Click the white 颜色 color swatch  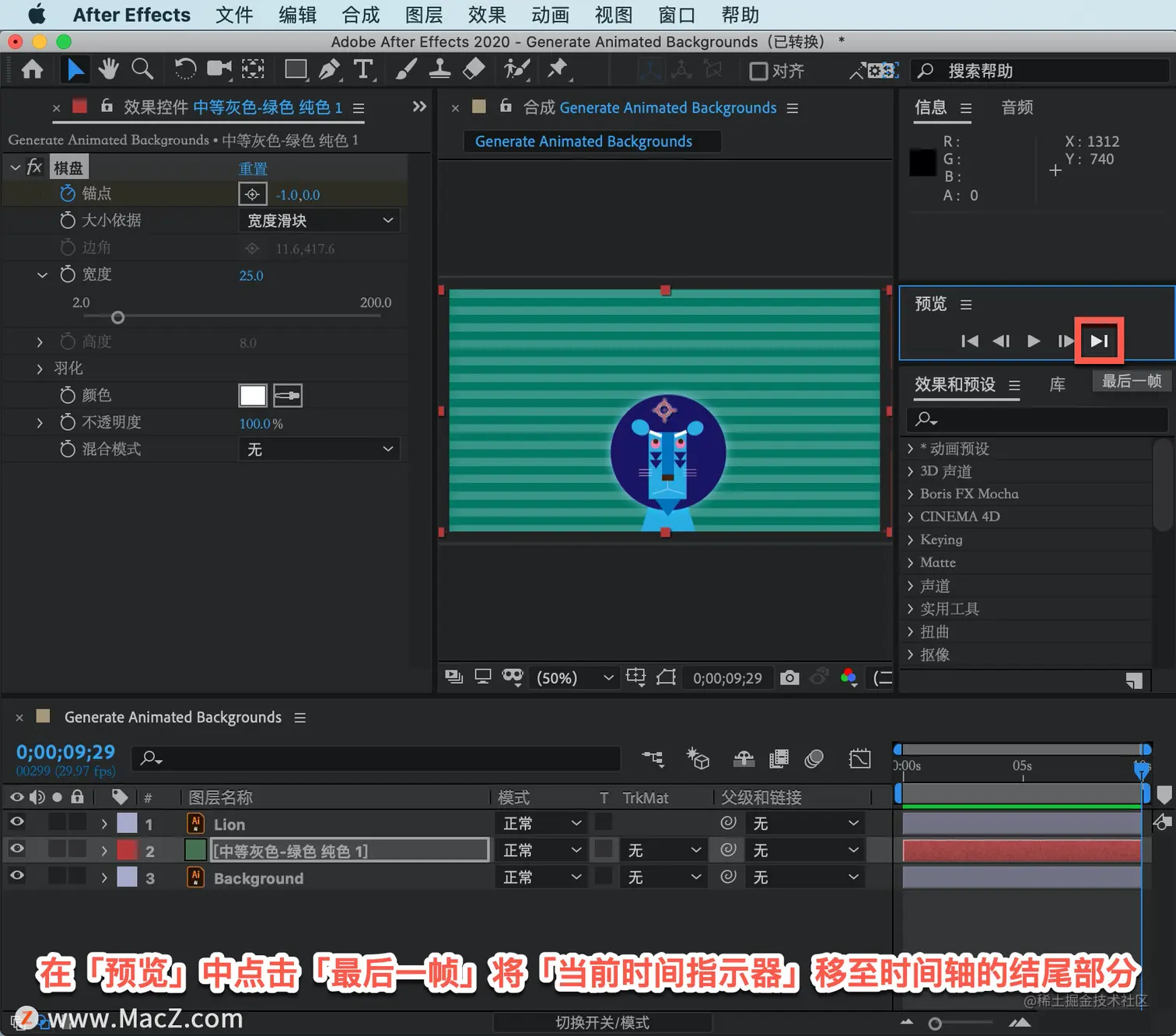(x=253, y=396)
